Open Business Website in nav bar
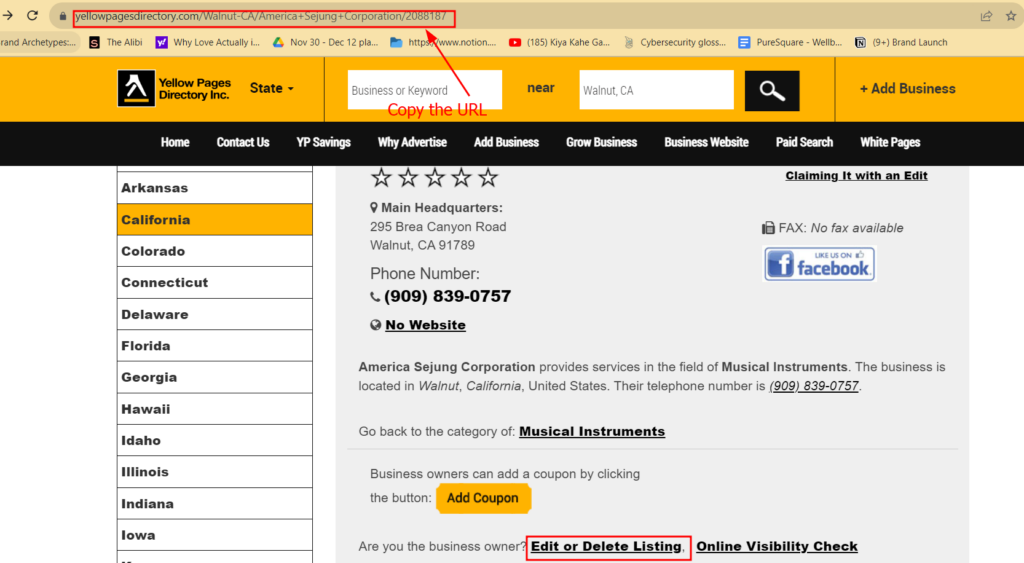Viewport: 1024px width, 563px height. click(x=706, y=142)
